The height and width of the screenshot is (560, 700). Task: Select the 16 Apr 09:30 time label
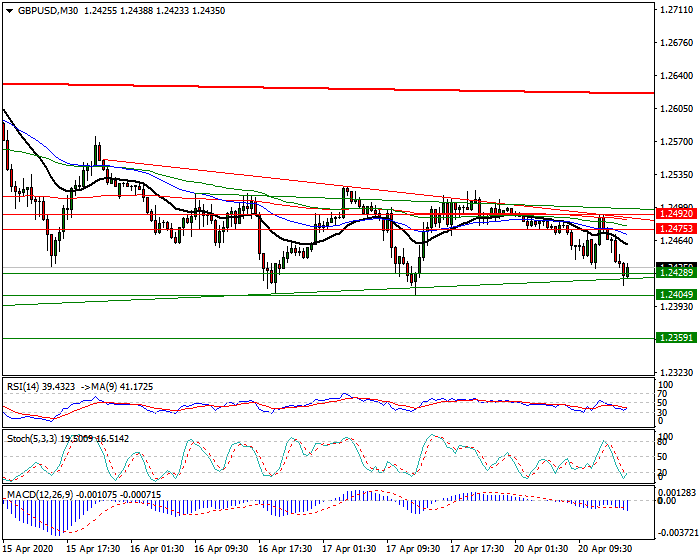(222, 548)
